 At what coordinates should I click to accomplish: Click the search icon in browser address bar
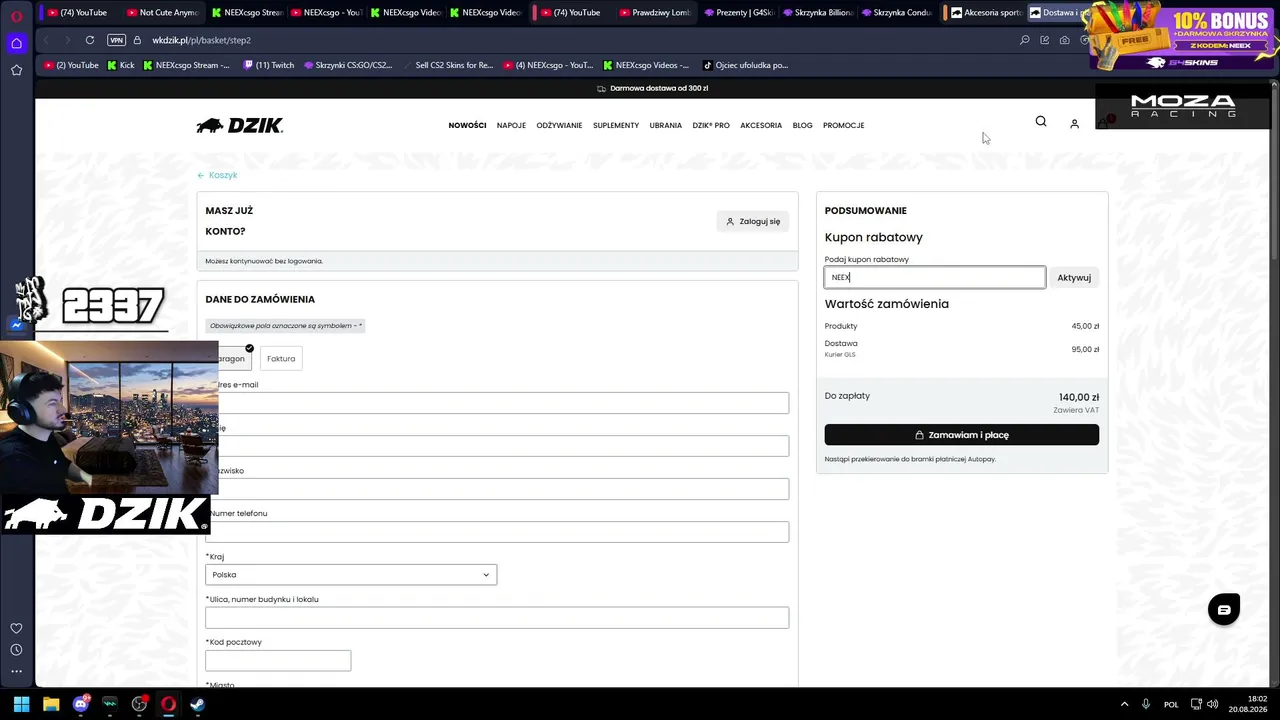1024,40
